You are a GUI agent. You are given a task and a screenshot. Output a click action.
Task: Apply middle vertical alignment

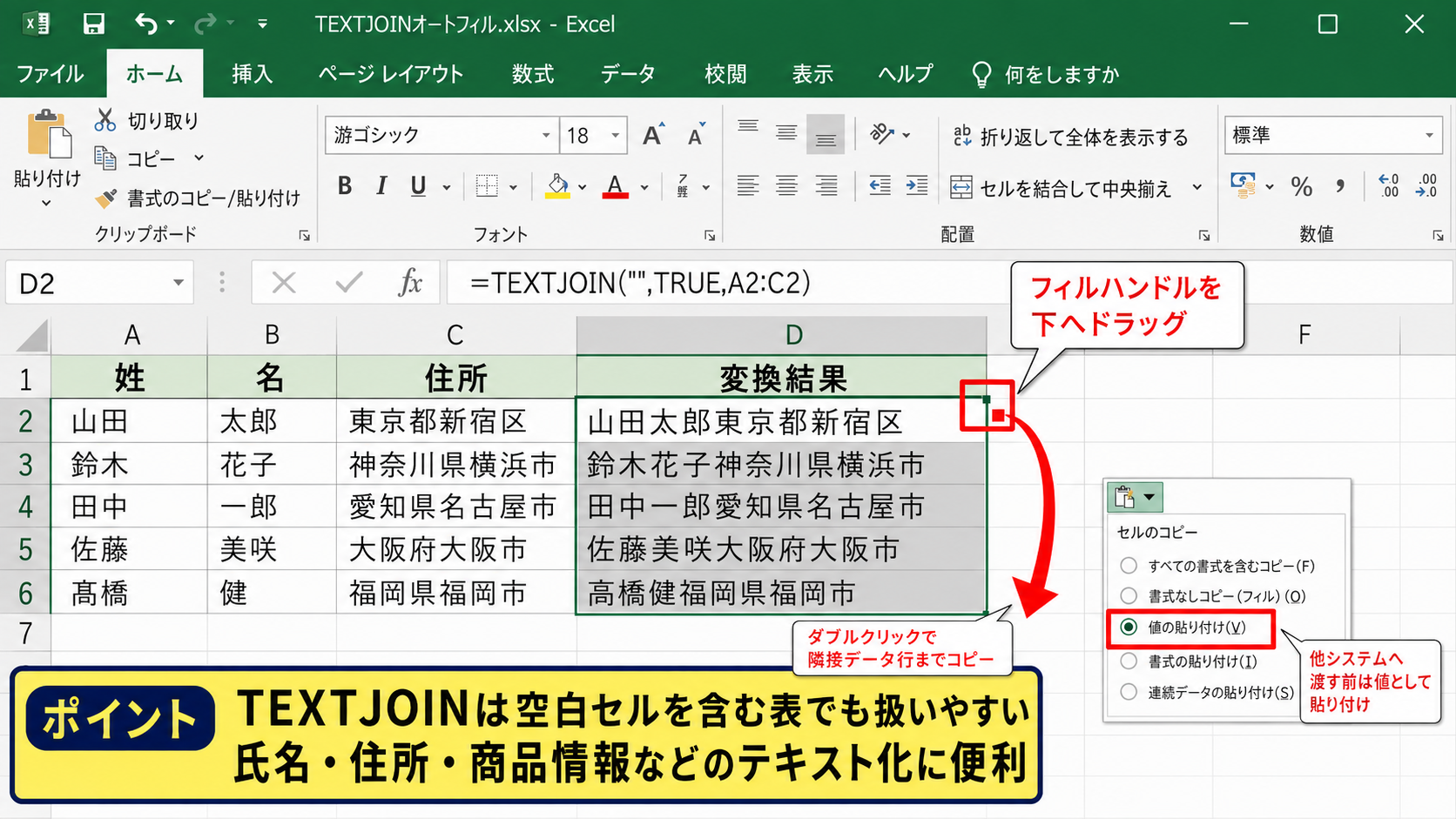coord(786,133)
